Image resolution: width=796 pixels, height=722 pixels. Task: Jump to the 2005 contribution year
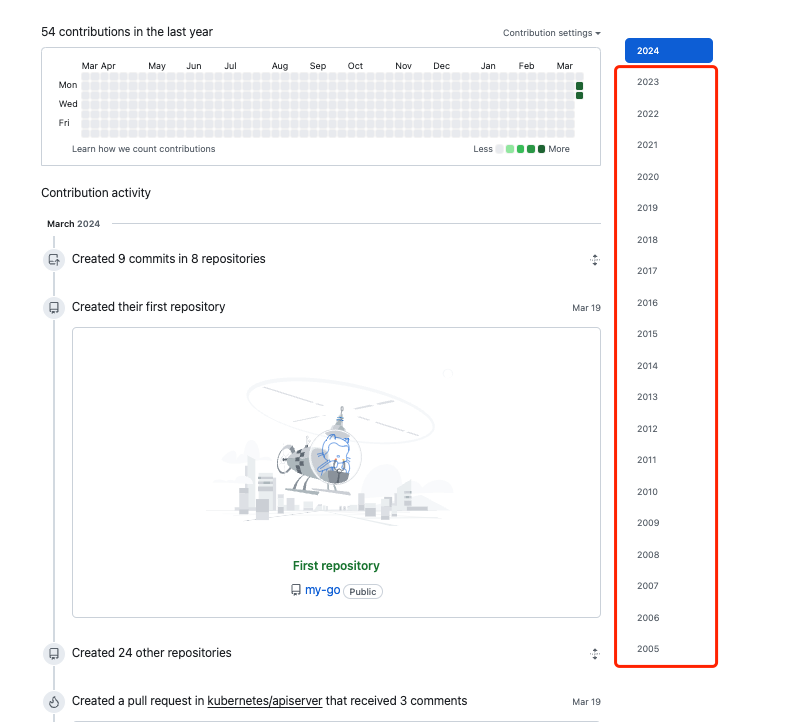tap(648, 649)
